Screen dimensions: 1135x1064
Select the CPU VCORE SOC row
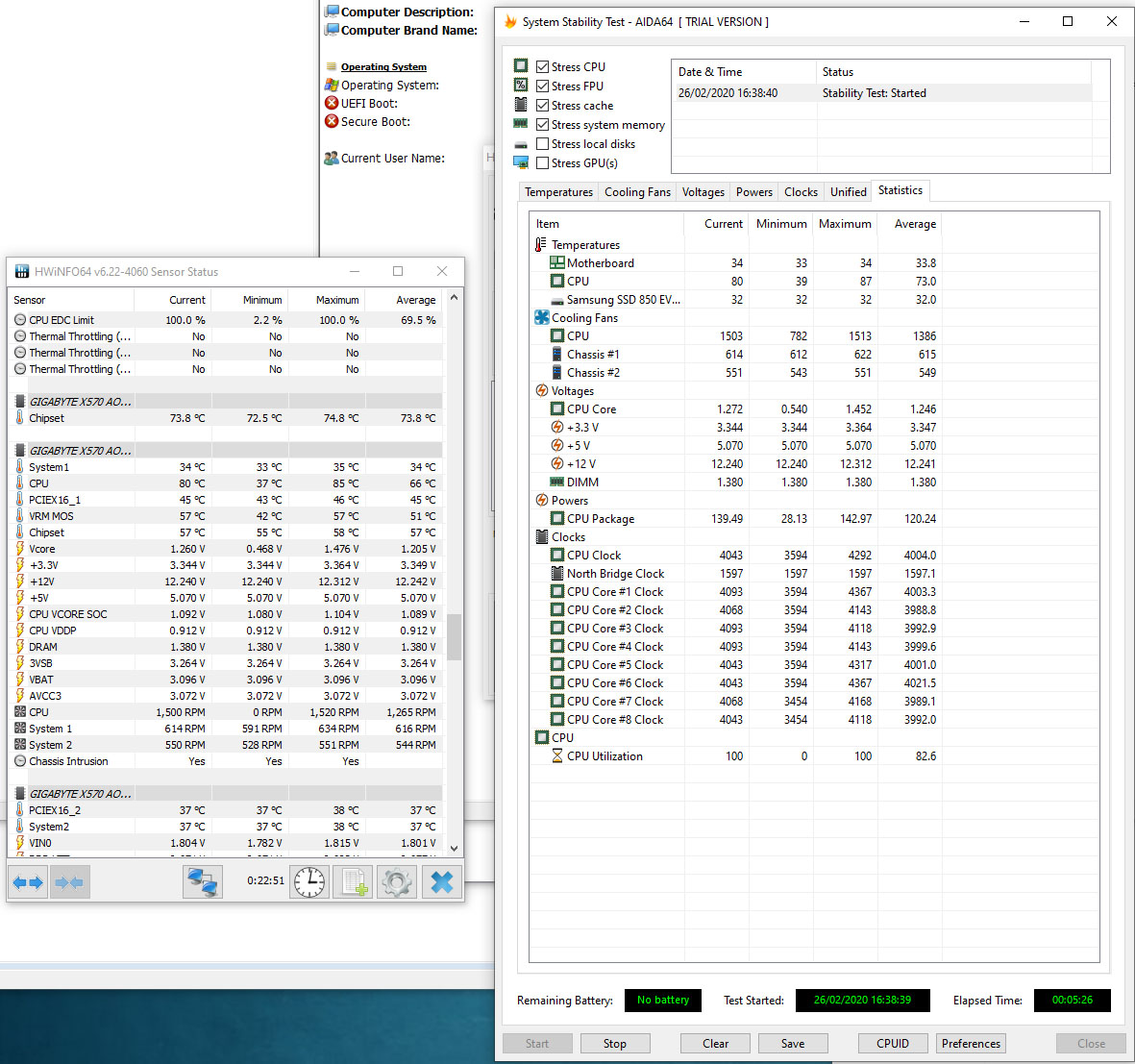[226, 614]
